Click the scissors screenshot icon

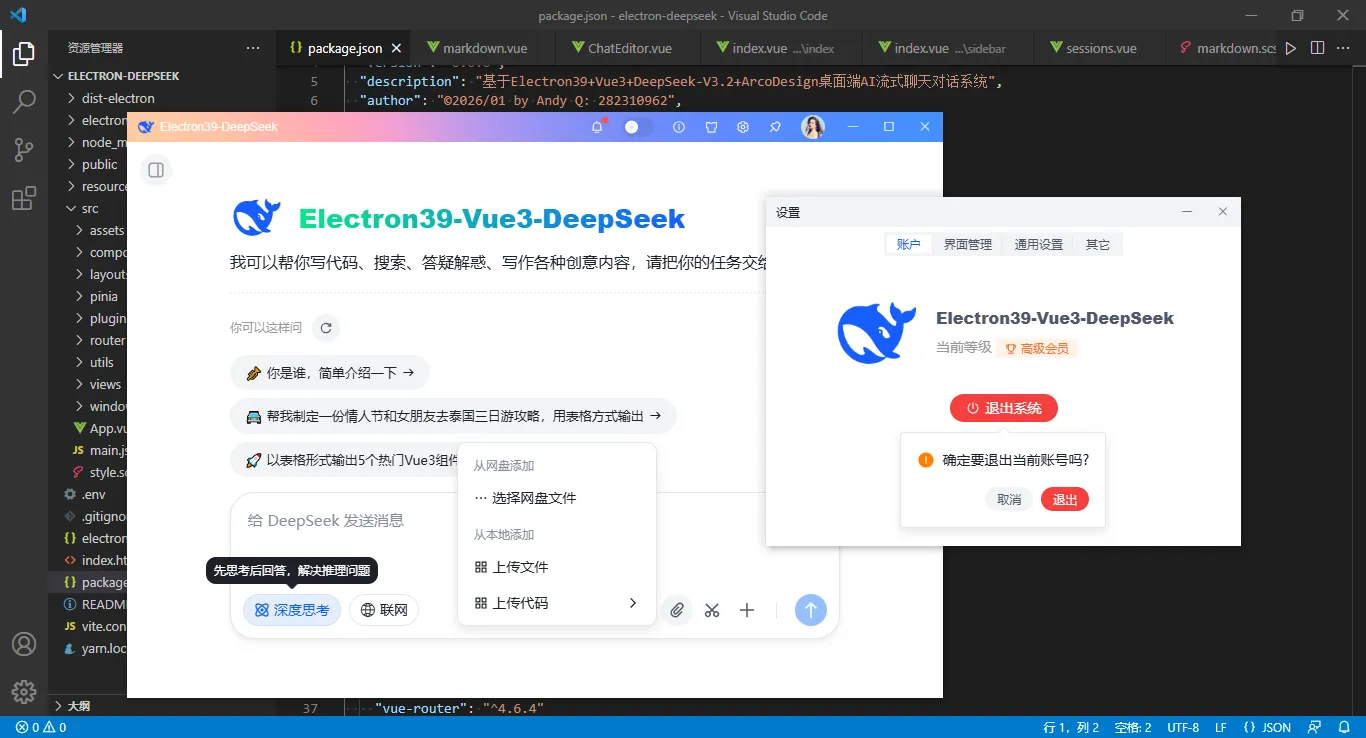pos(712,610)
